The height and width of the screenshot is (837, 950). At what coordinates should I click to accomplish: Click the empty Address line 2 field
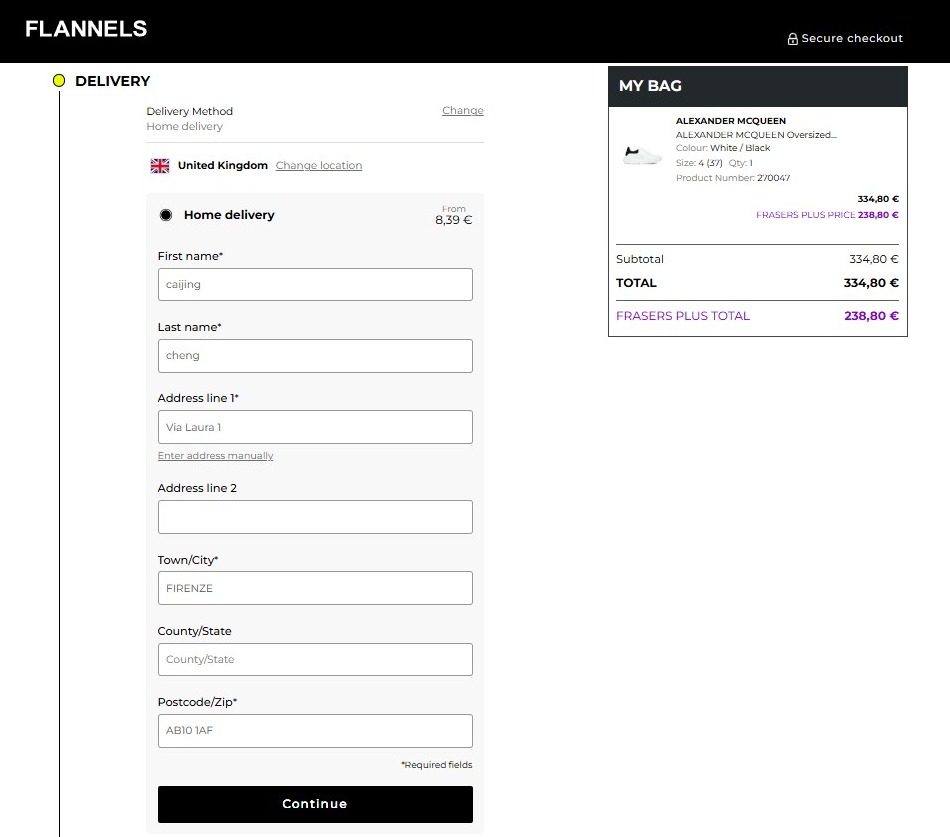(x=315, y=517)
